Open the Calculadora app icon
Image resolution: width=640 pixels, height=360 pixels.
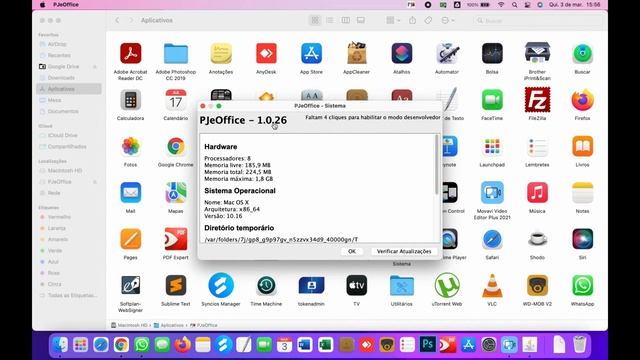pyautogui.click(x=131, y=100)
